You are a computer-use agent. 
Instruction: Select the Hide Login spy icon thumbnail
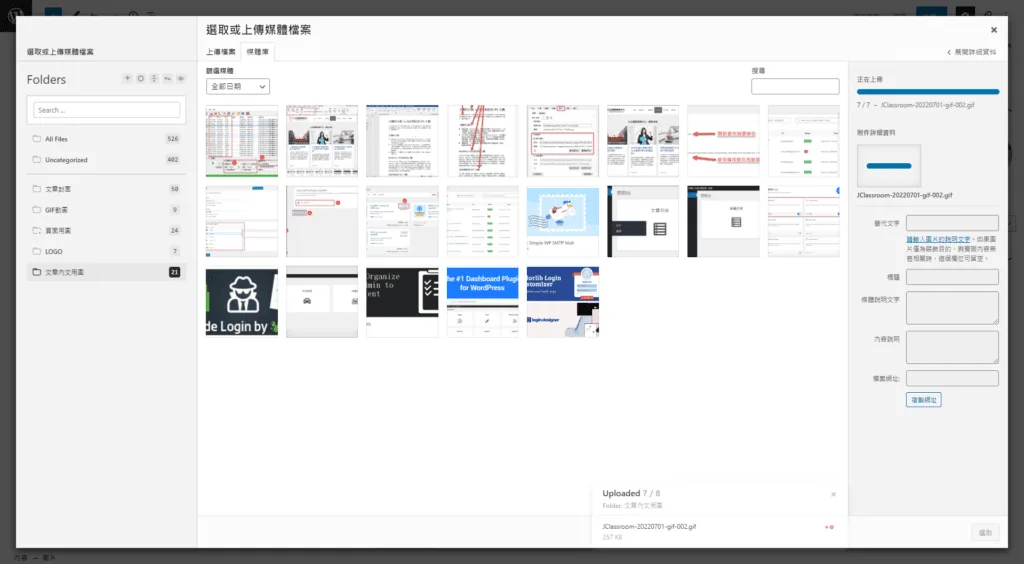point(242,302)
